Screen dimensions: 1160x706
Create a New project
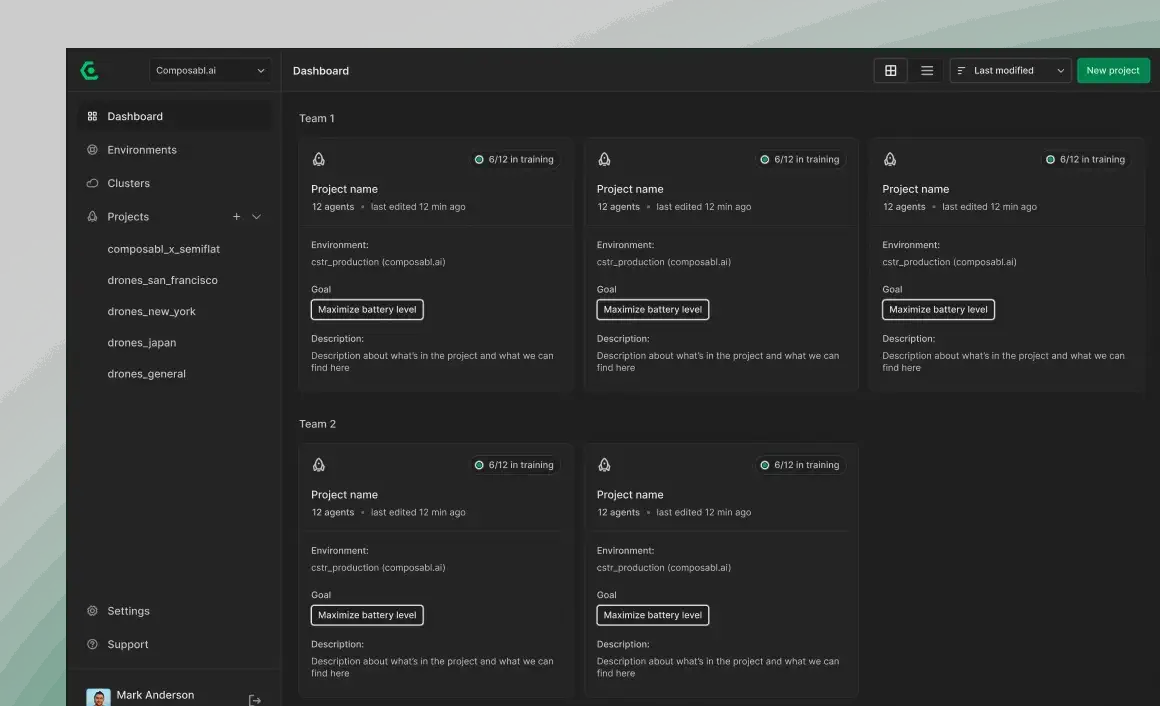click(x=1113, y=70)
